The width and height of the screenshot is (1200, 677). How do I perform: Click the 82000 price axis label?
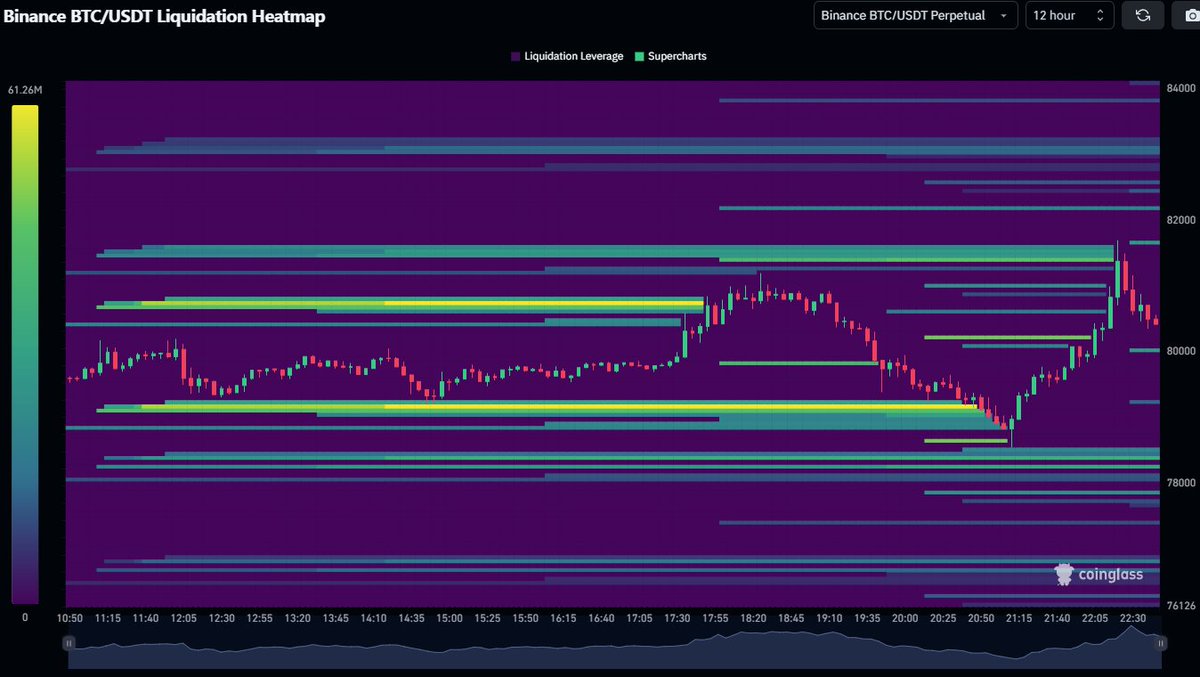(1179, 219)
